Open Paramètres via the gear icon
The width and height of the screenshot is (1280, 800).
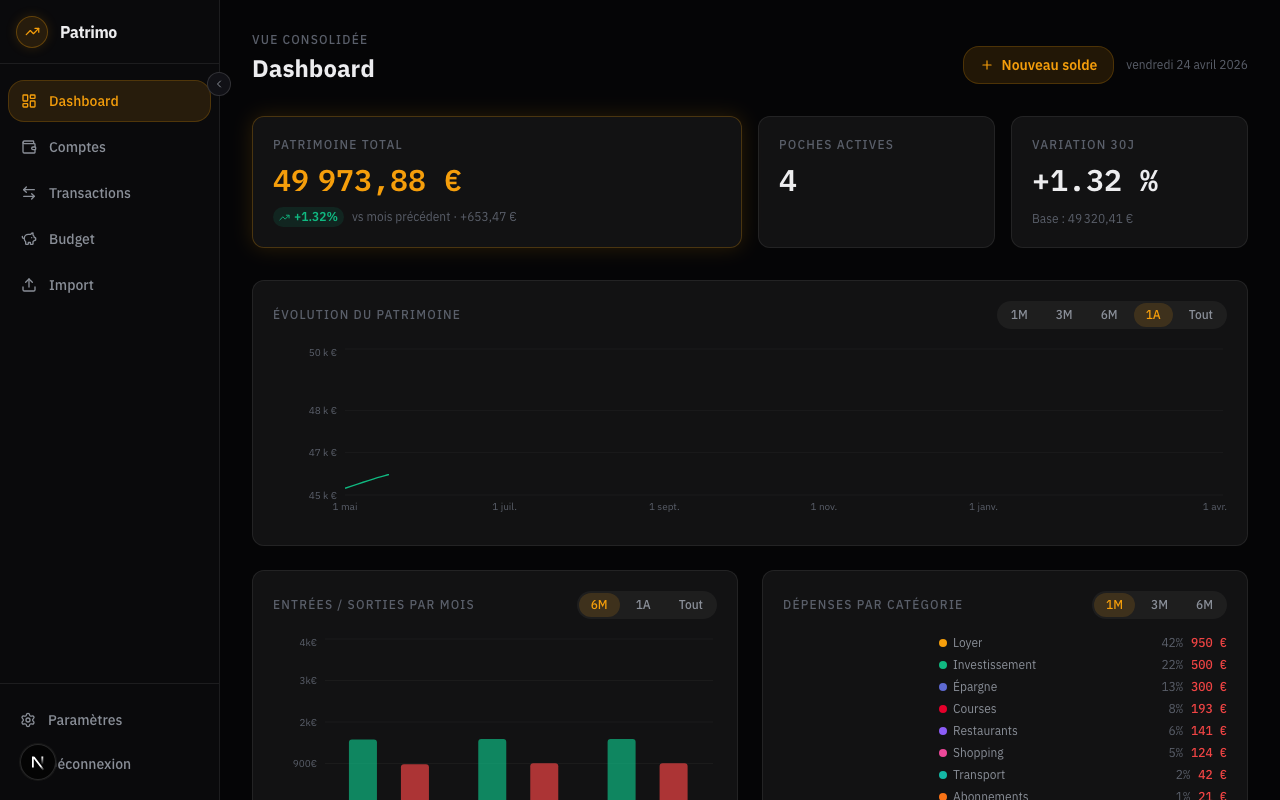click(26, 719)
